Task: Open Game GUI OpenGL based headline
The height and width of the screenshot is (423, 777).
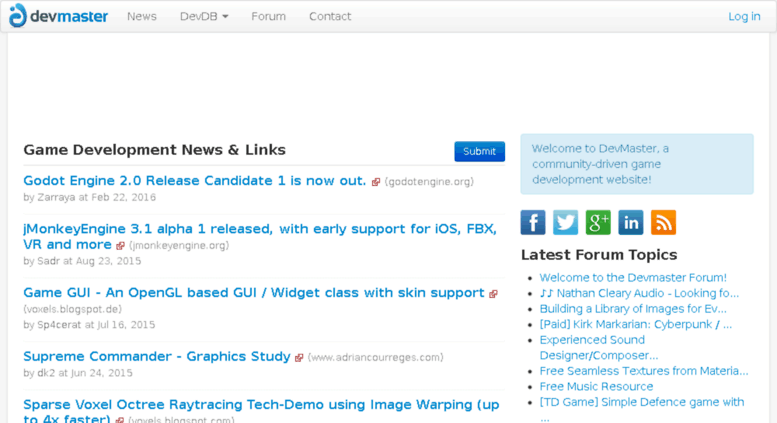Action: (x=254, y=293)
